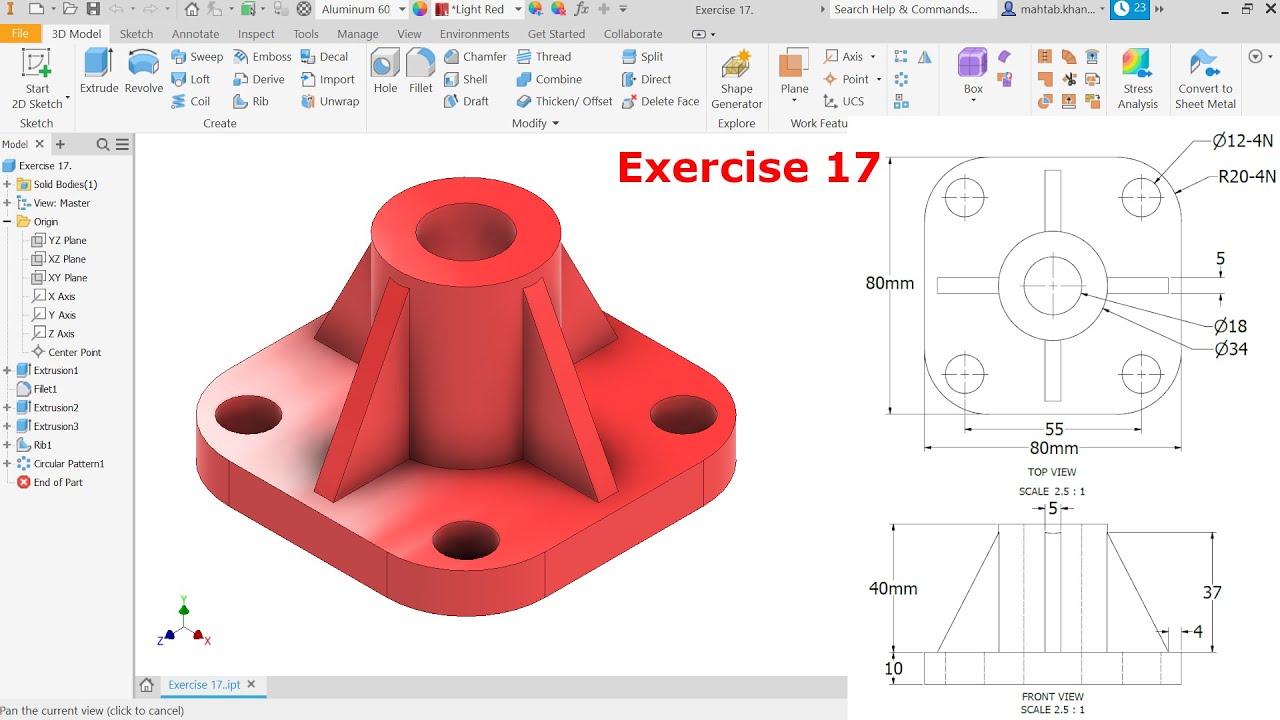The height and width of the screenshot is (720, 1280).
Task: Select the Split tool
Action: pyautogui.click(x=642, y=57)
